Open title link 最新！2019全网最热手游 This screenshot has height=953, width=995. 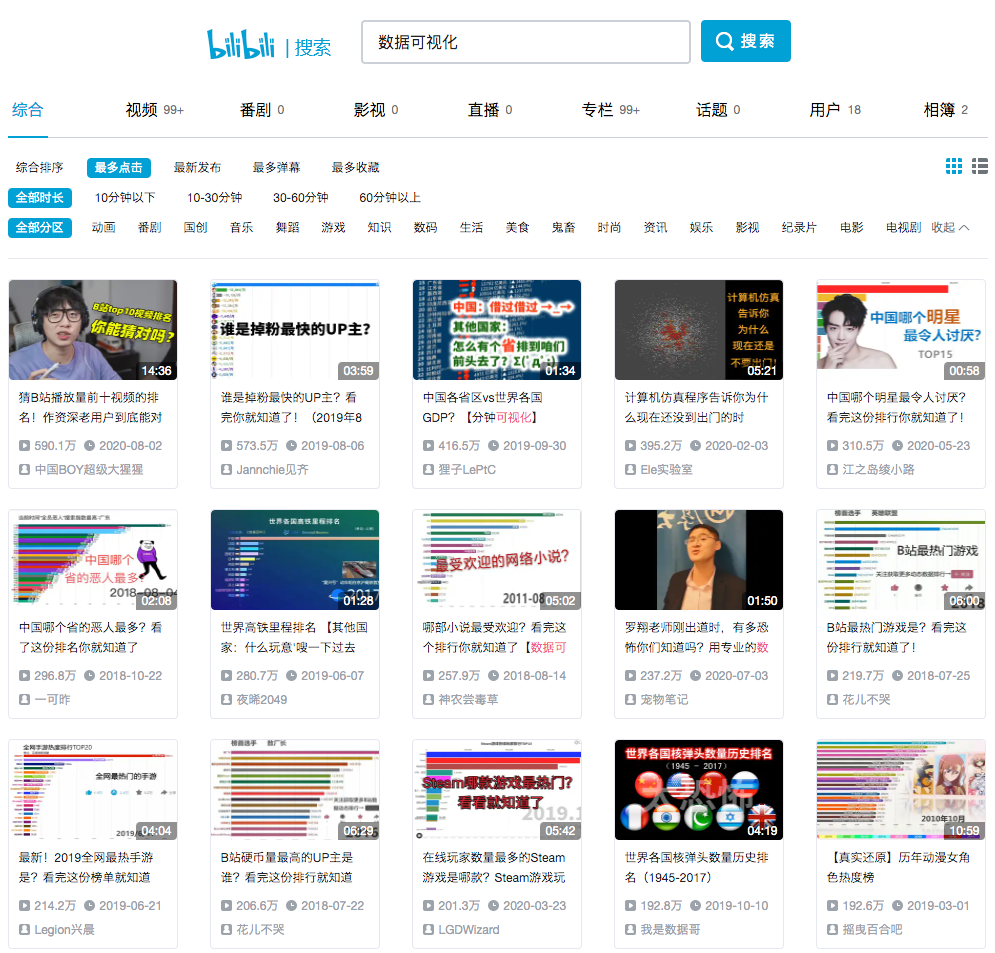pyautogui.click(x=86, y=867)
